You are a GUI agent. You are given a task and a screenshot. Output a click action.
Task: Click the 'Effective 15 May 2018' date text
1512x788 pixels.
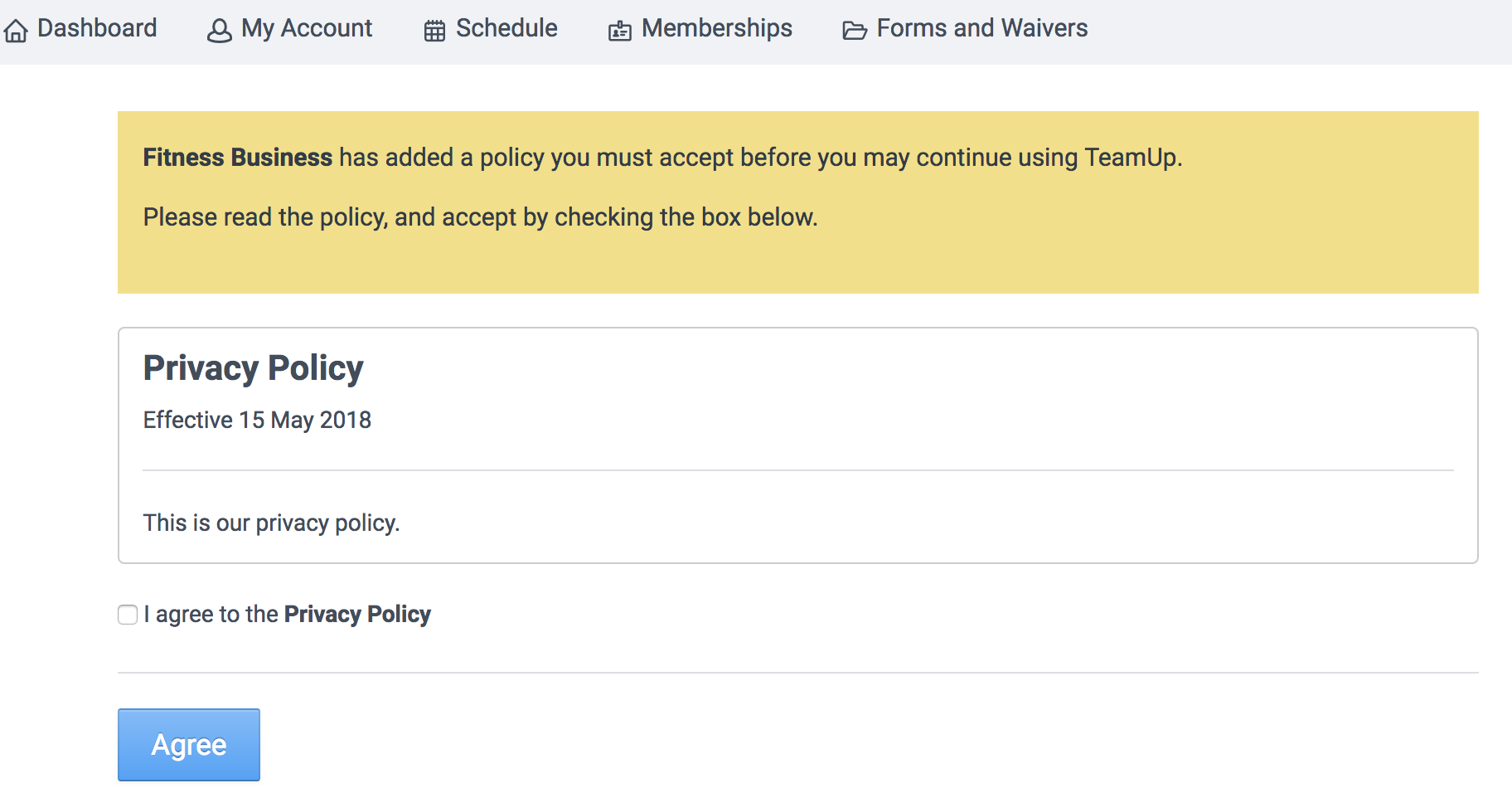tap(257, 420)
